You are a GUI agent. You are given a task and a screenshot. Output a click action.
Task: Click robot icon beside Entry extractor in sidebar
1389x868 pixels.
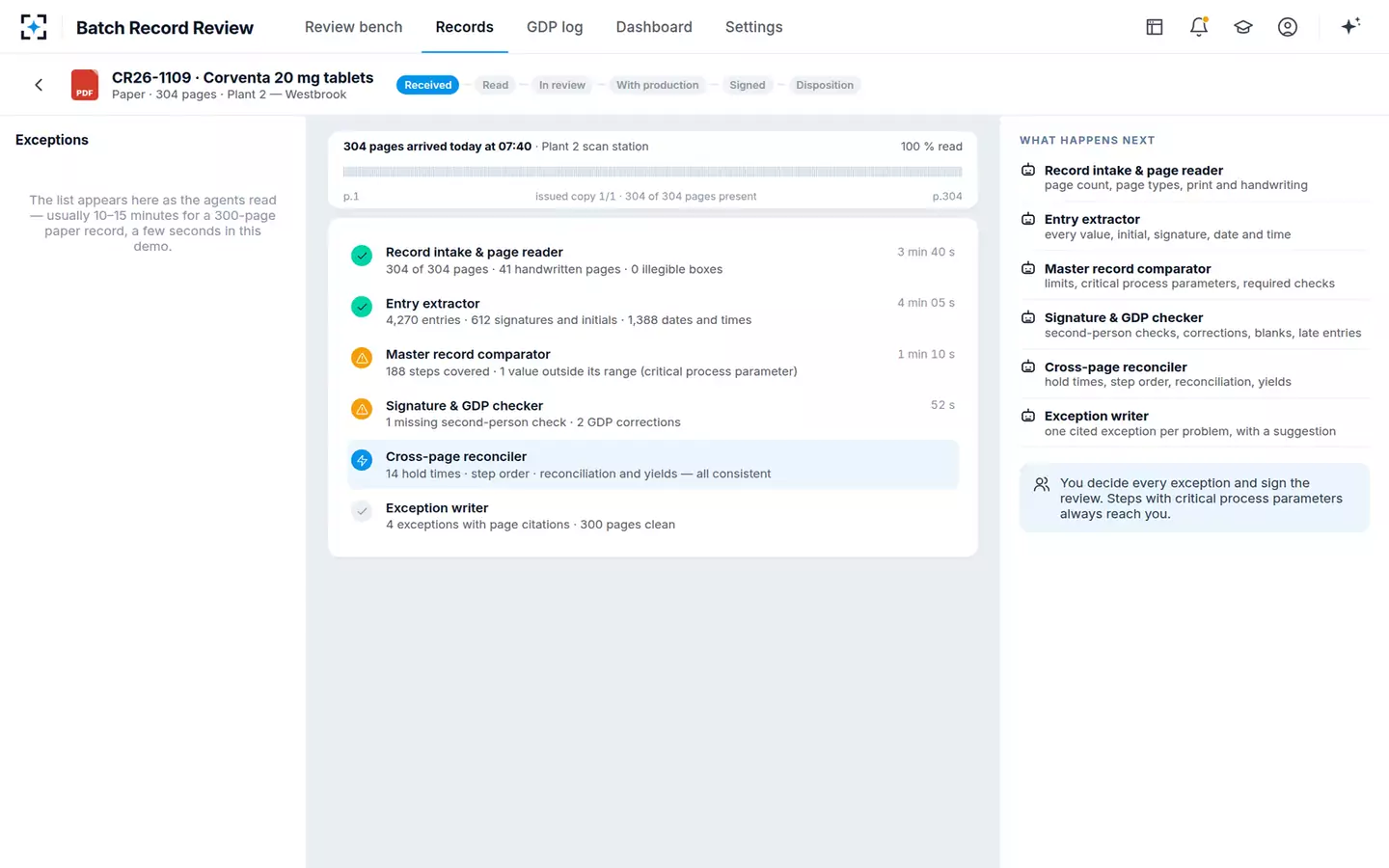(1028, 219)
